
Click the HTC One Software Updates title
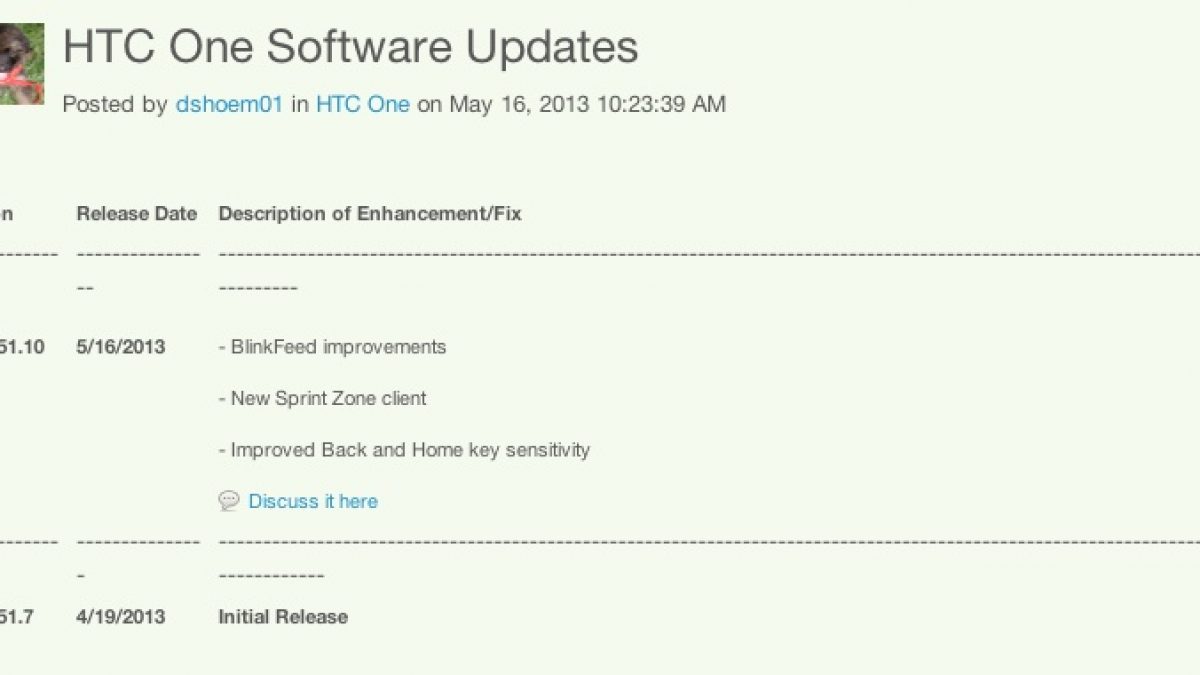click(x=350, y=47)
